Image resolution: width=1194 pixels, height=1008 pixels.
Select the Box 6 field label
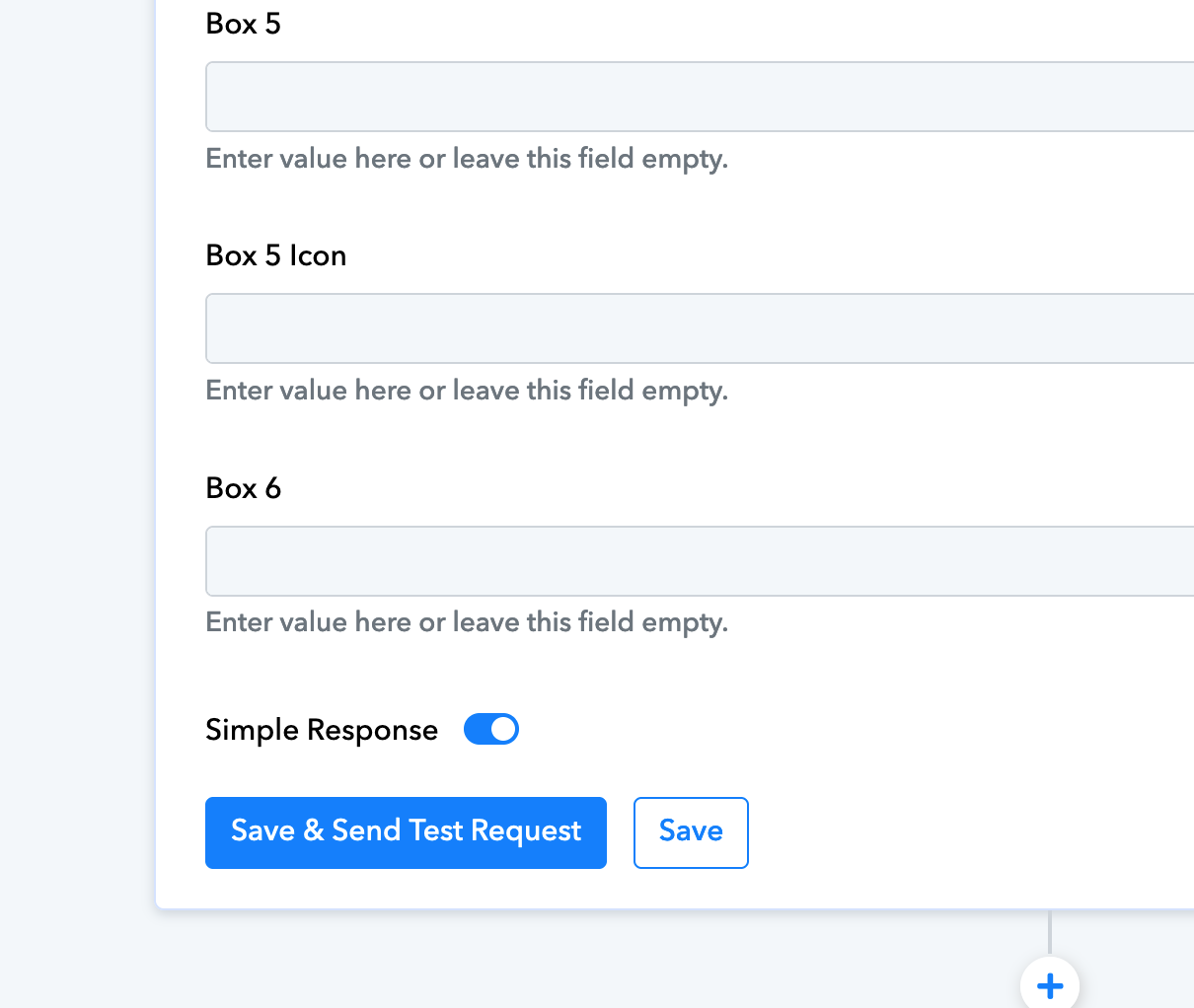244,488
